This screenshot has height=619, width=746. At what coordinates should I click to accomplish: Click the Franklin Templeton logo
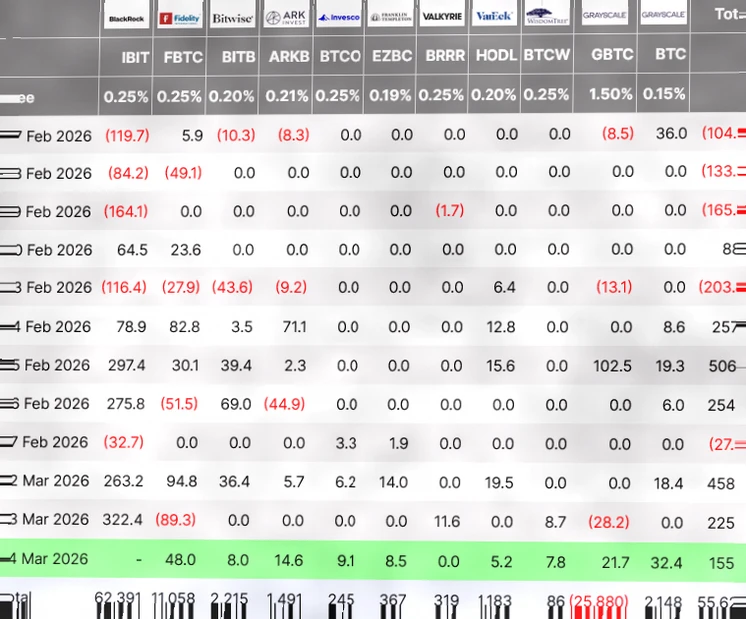(x=391, y=16)
